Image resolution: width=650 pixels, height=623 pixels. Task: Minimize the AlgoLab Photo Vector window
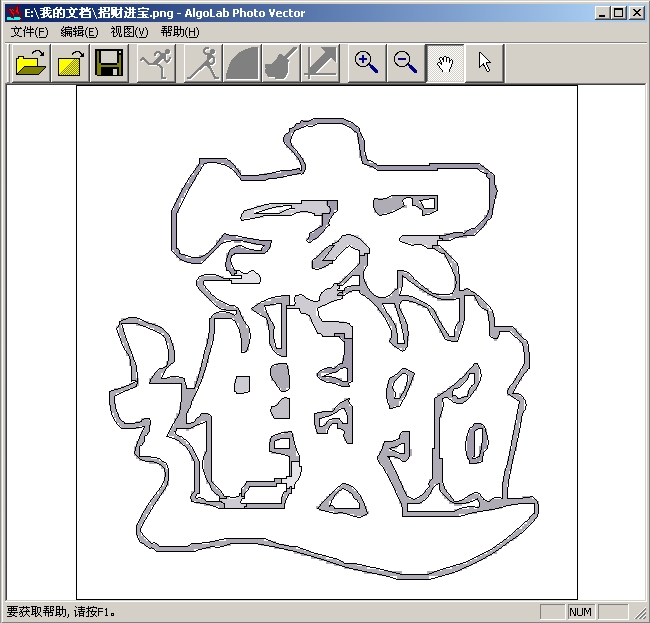603,13
